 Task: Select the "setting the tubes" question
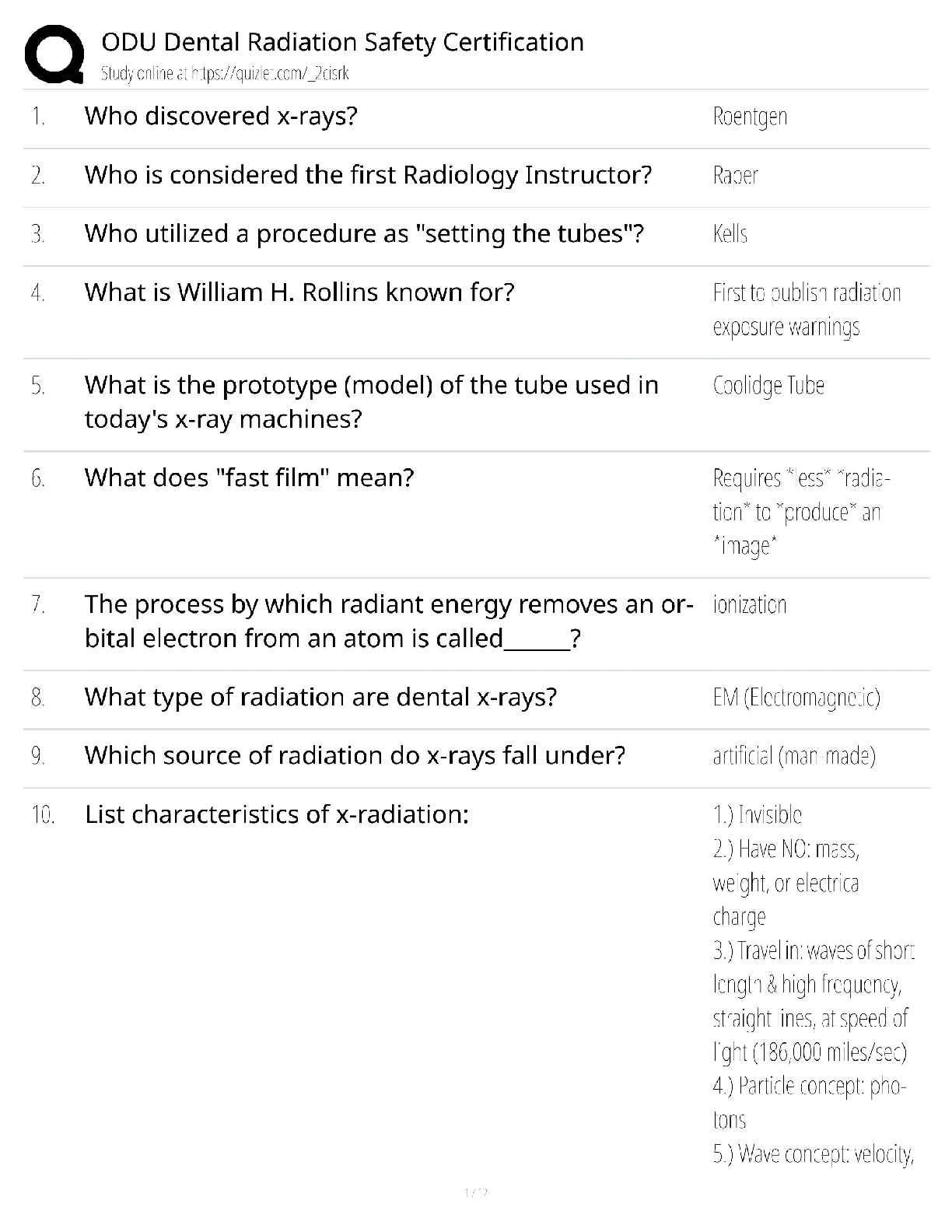tap(364, 233)
